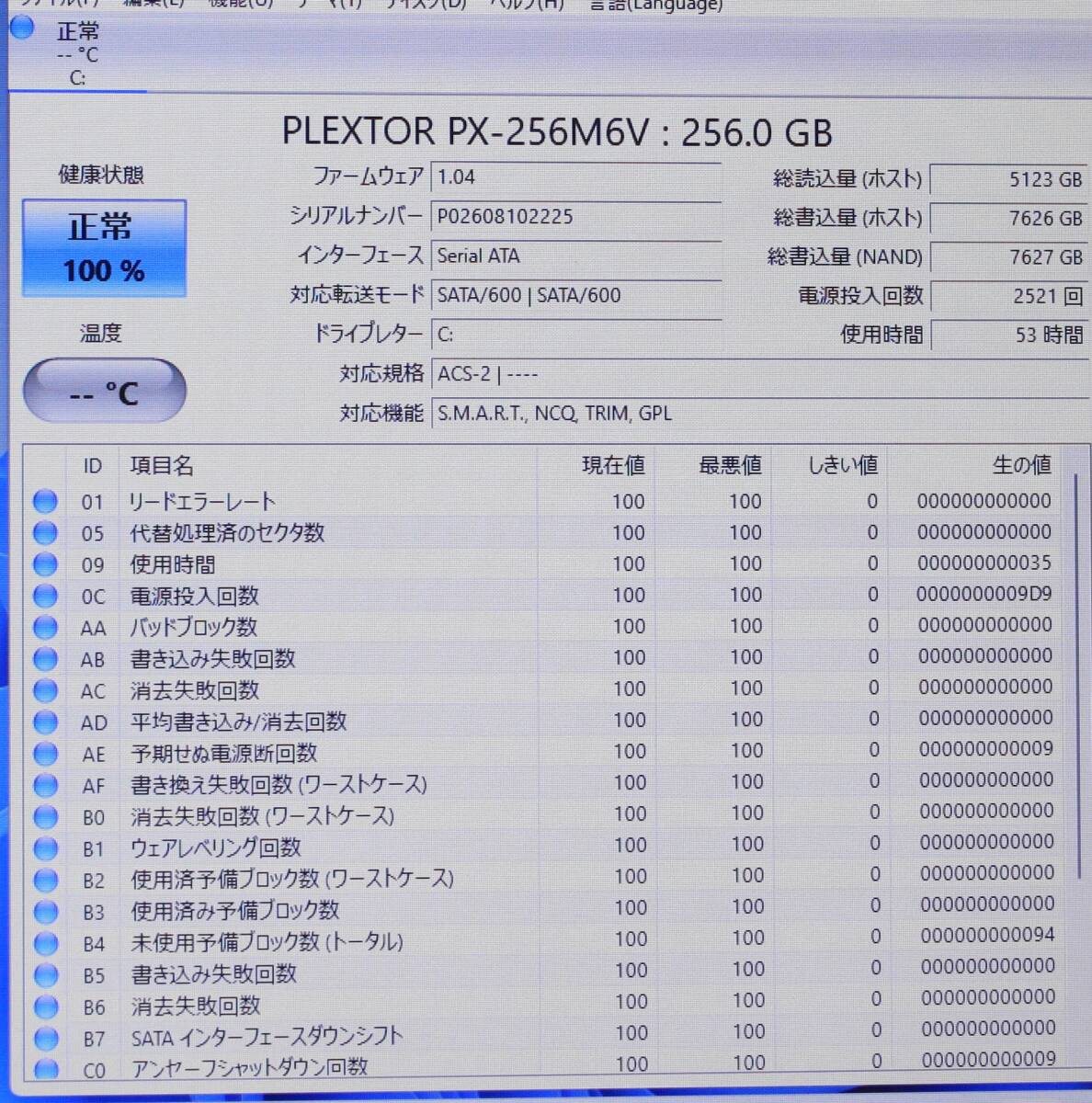Click the status indicator beside 代替処理済のセクタ数
The width and height of the screenshot is (1092, 1103).
pos(45,532)
